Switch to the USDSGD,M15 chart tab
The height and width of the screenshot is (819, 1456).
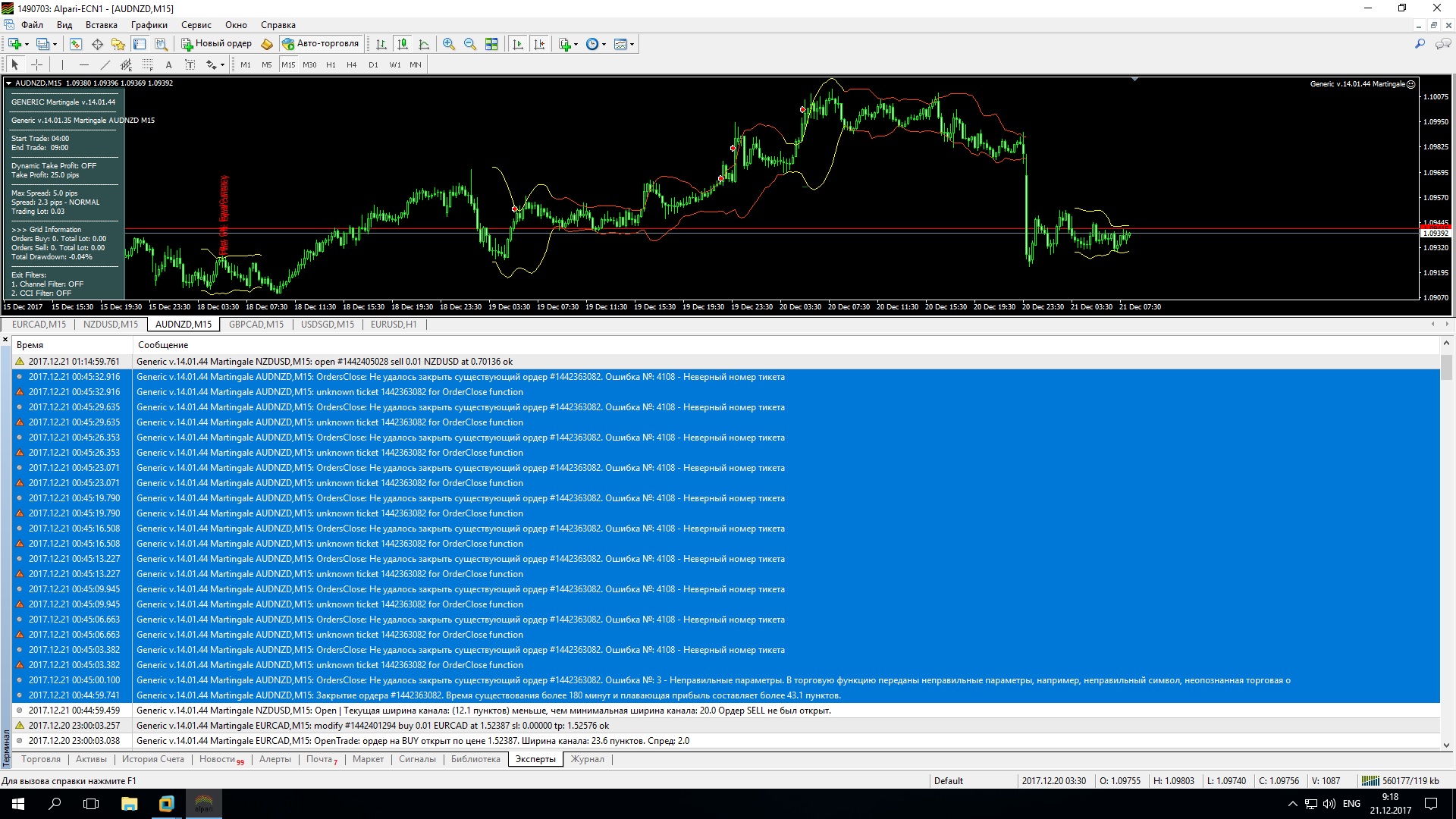(328, 325)
